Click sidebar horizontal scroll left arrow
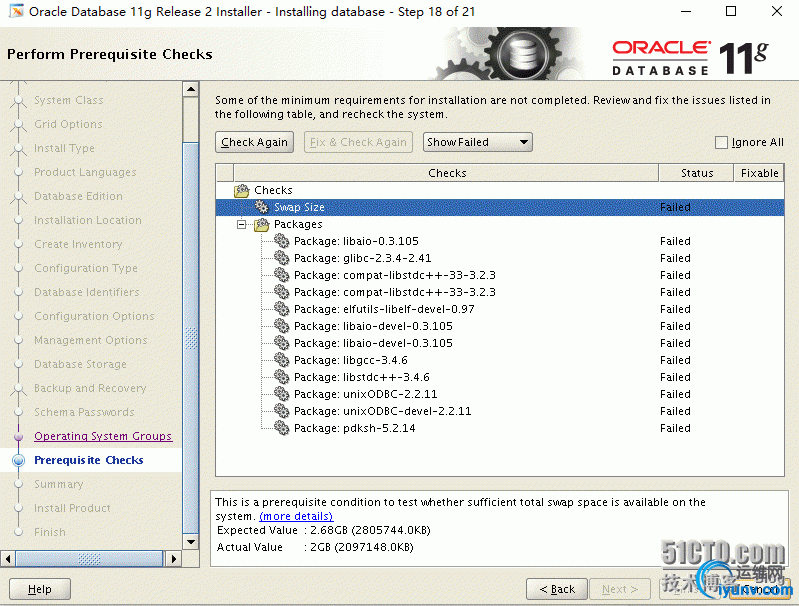This screenshot has height=606, width=799. tap(8, 559)
